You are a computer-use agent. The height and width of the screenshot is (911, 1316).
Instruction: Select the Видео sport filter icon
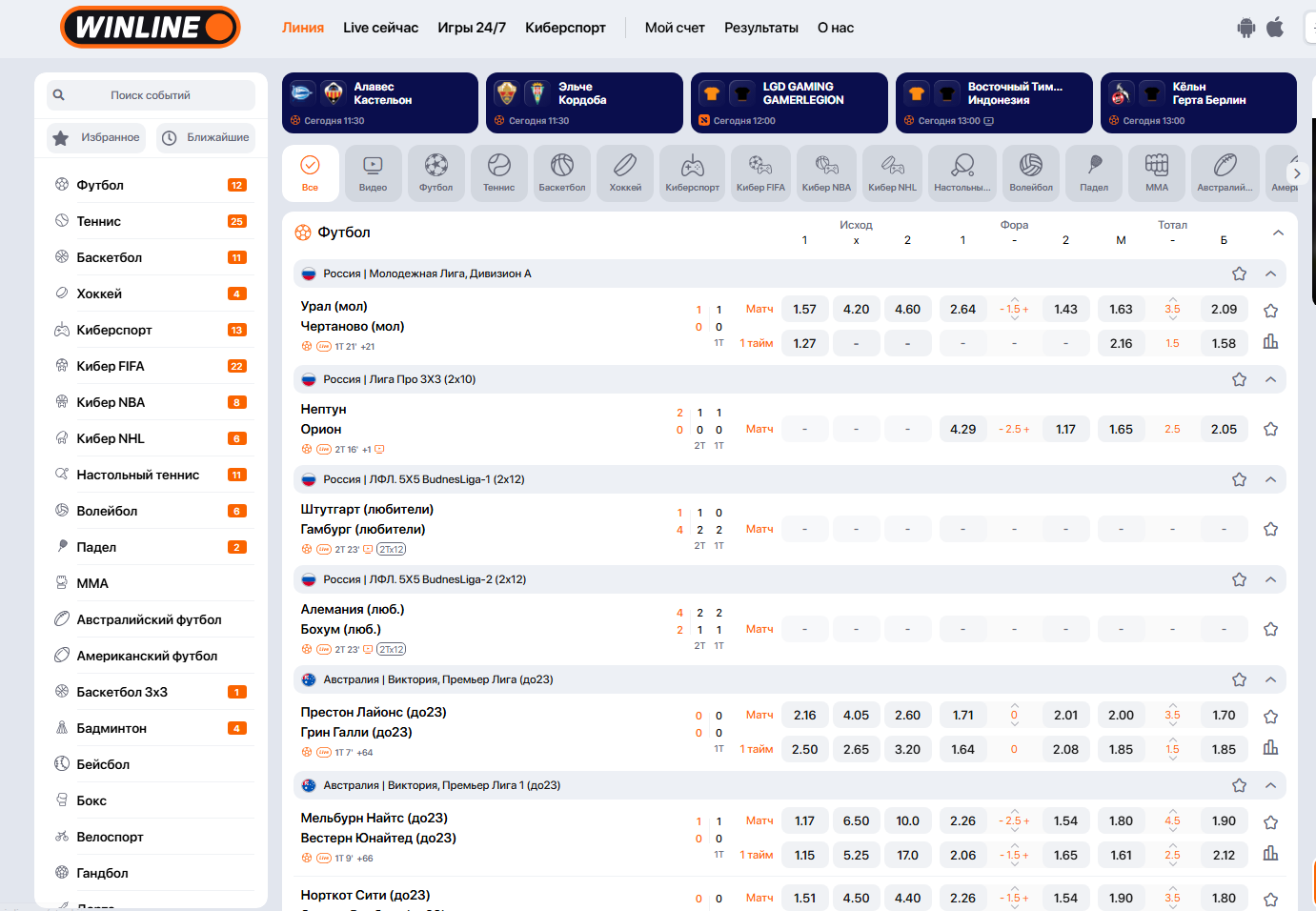[373, 173]
